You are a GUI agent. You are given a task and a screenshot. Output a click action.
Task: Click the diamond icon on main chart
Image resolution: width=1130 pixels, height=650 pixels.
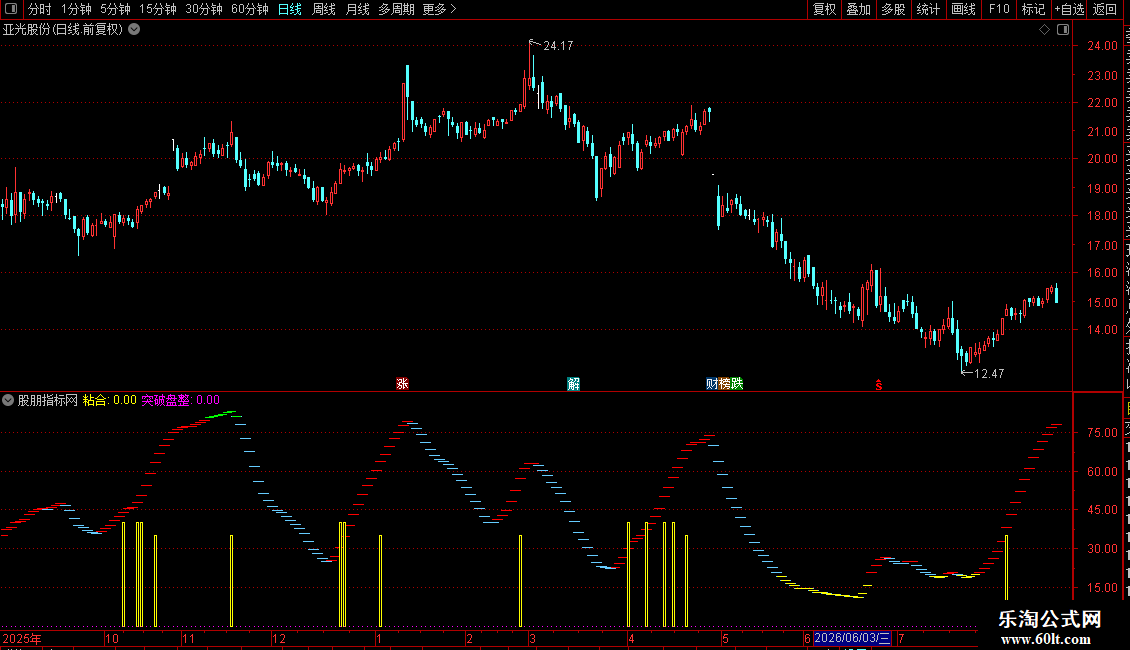tap(1044, 30)
